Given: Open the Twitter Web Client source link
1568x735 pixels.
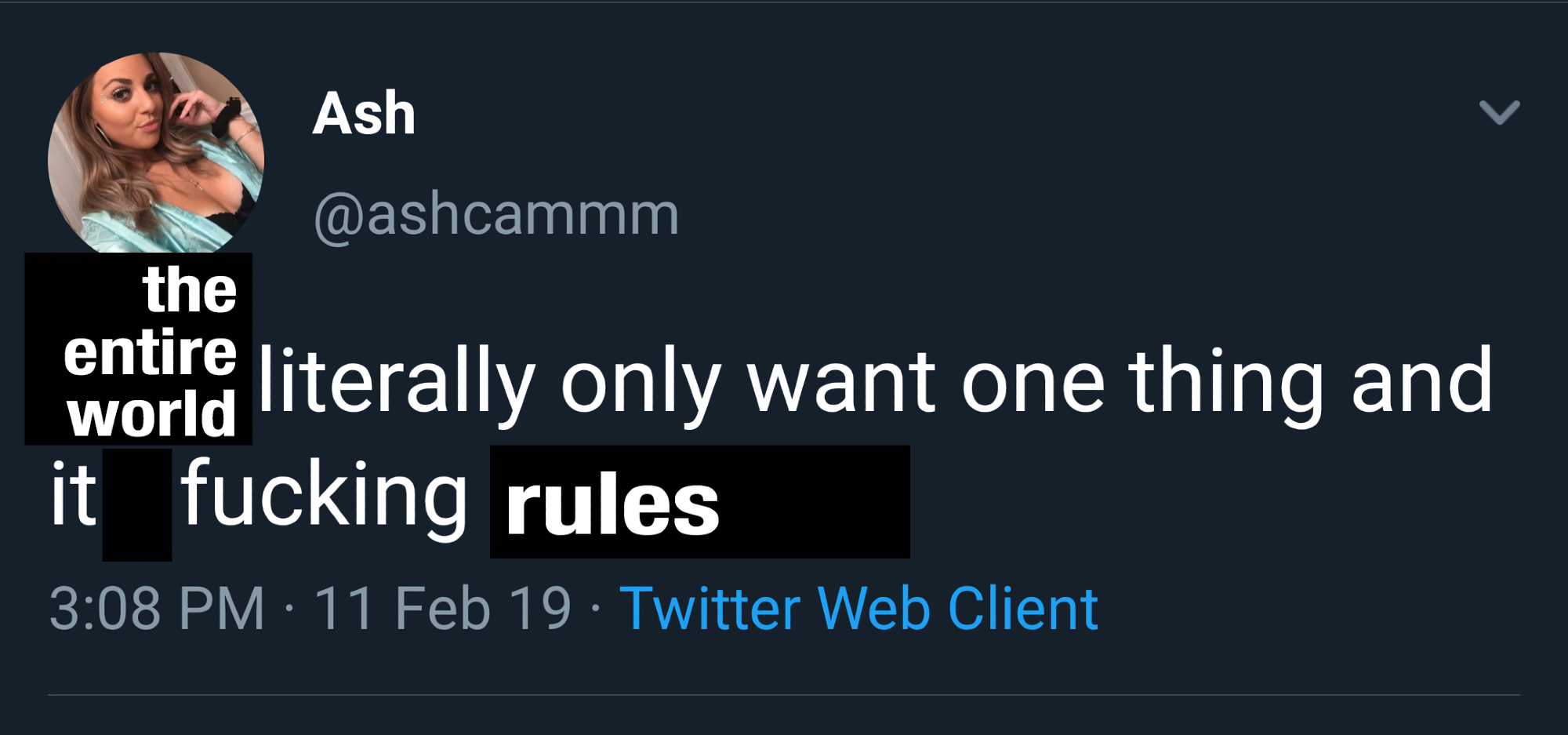Looking at the screenshot, I should (858, 609).
